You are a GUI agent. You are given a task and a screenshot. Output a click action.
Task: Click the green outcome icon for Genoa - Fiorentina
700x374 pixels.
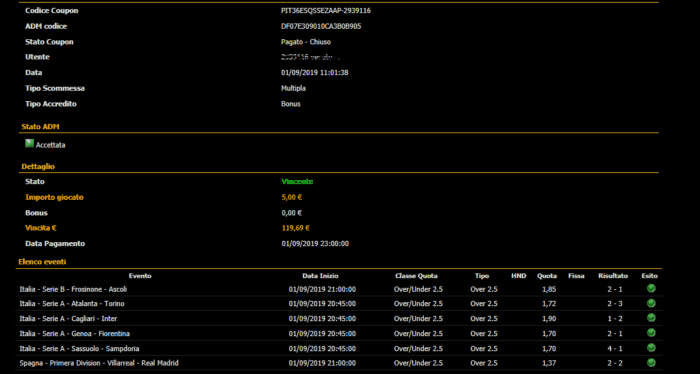pos(651,332)
